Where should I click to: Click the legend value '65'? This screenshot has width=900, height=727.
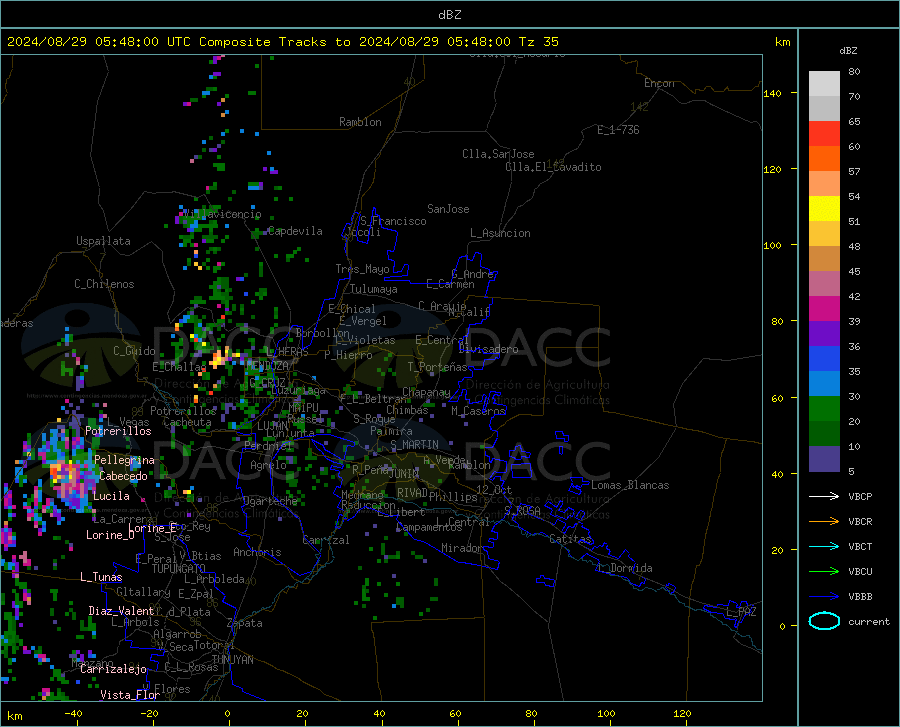click(854, 122)
